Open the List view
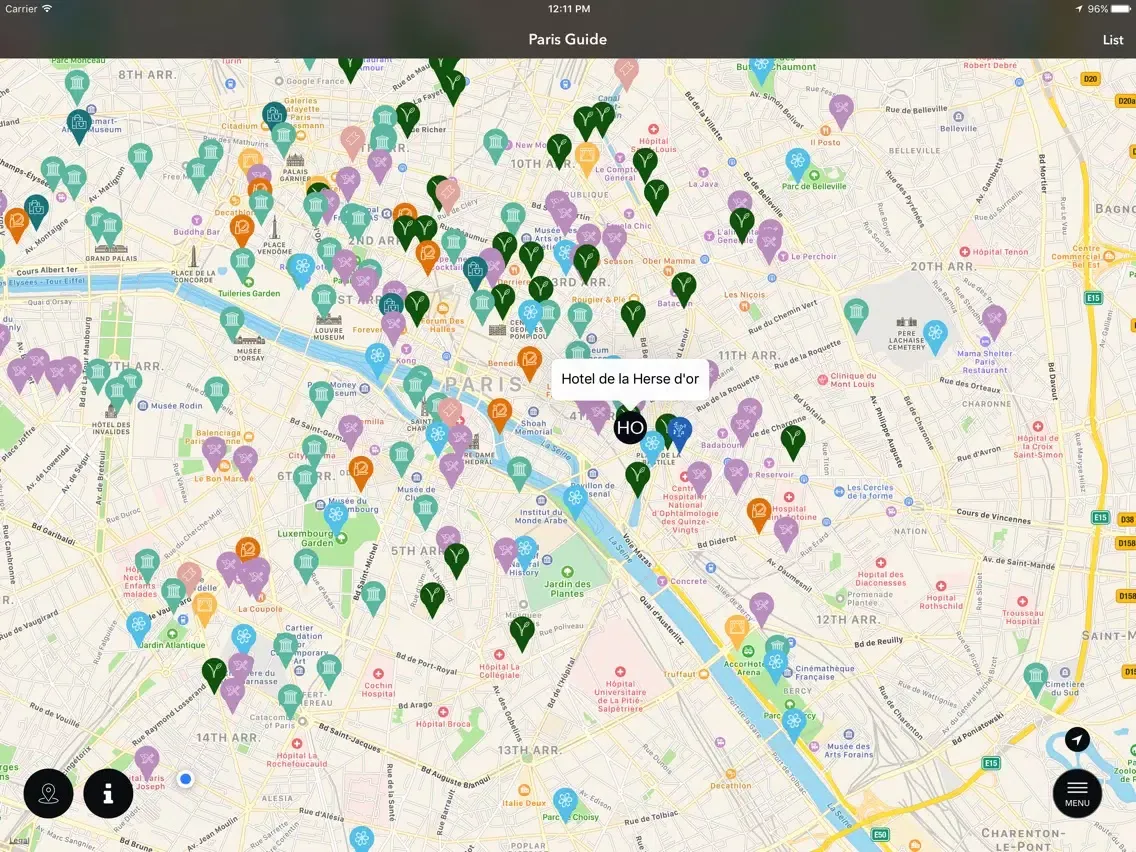1136x852 pixels. point(1112,40)
